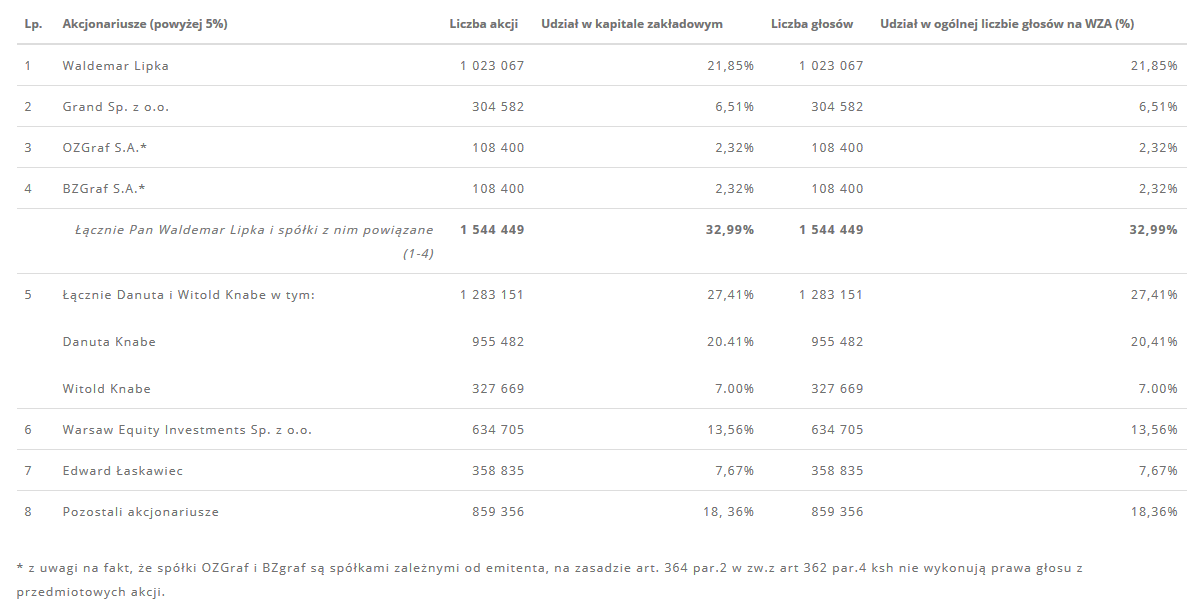Click the 'Udział w ogólnej liczbie głosów' header
The width and height of the screenshot is (1199, 606).
coord(1006,24)
